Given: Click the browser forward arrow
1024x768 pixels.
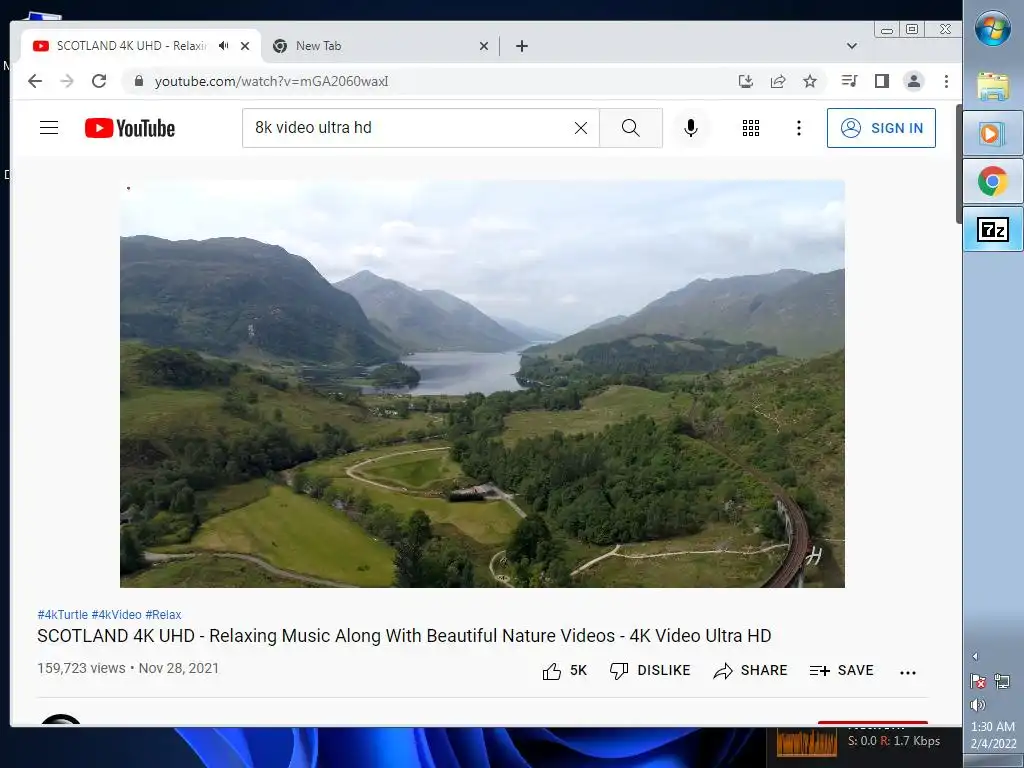Looking at the screenshot, I should pos(67,81).
